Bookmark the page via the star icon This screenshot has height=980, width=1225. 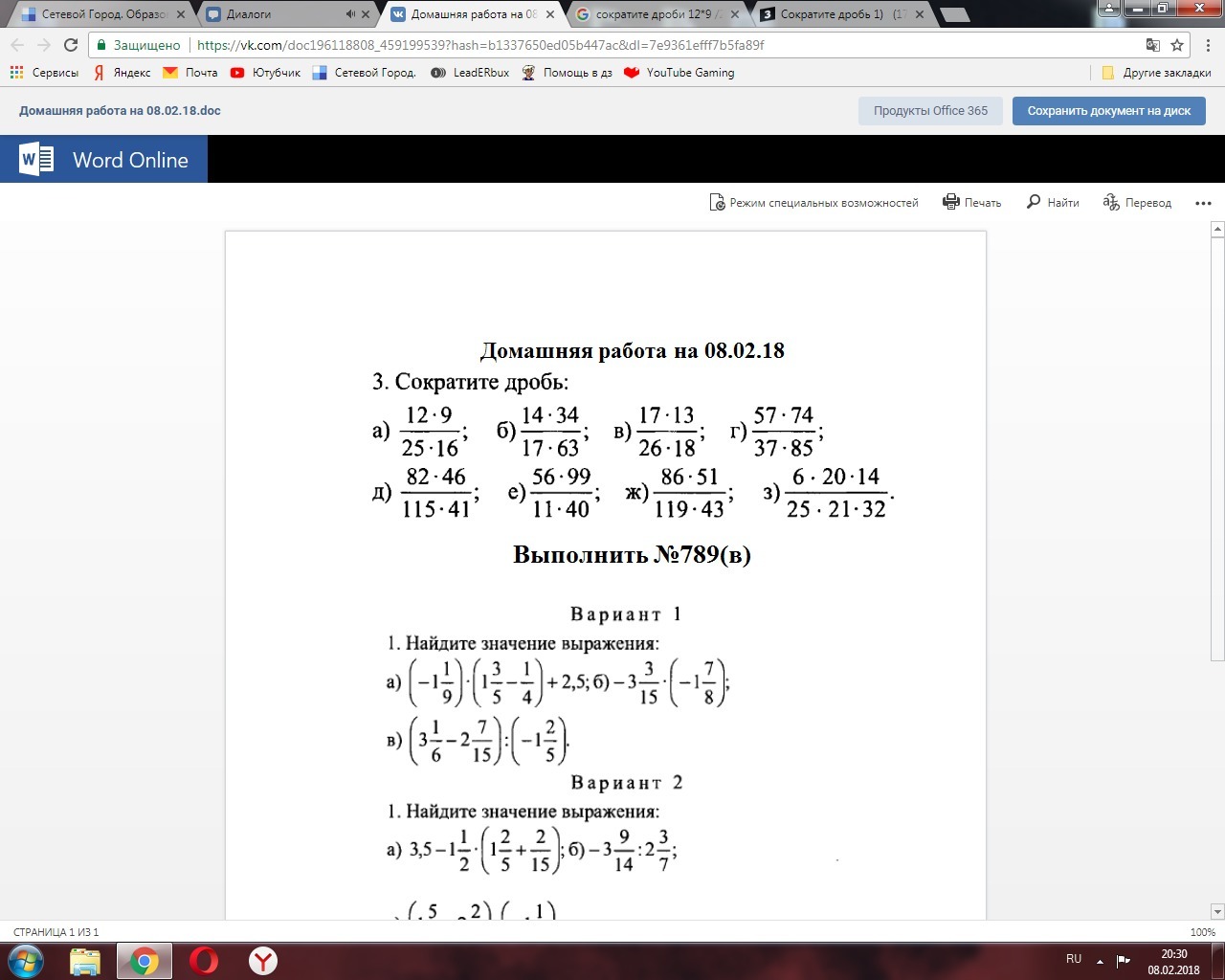click(1176, 44)
